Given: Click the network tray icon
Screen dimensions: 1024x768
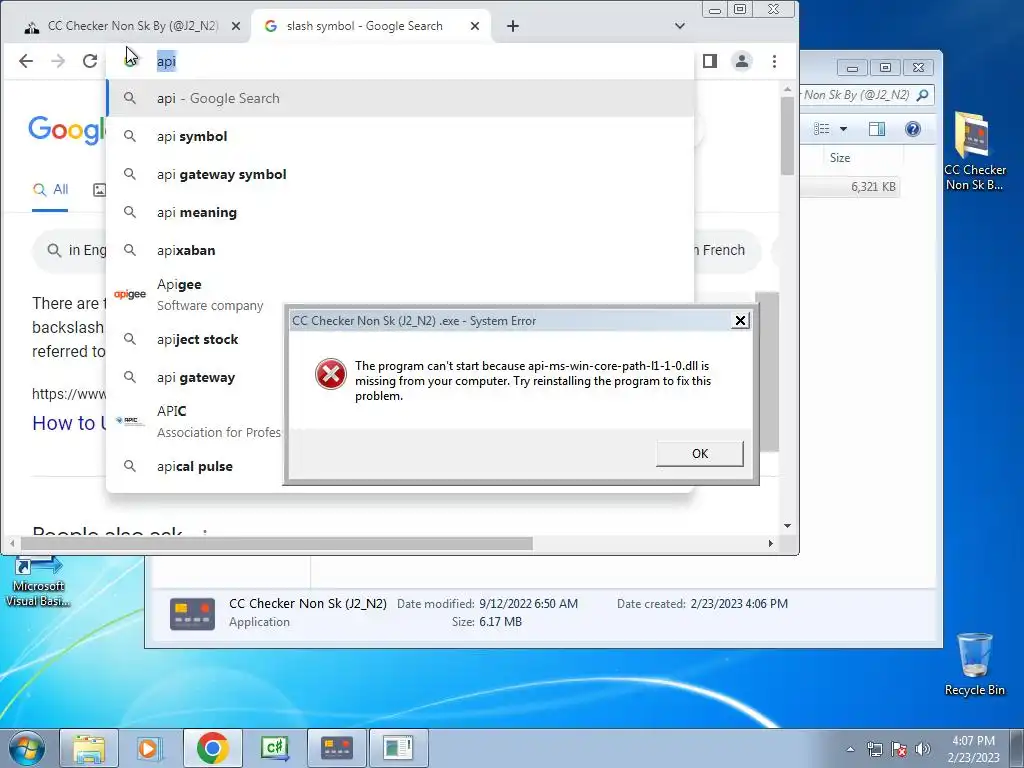Looking at the screenshot, I should [x=874, y=749].
